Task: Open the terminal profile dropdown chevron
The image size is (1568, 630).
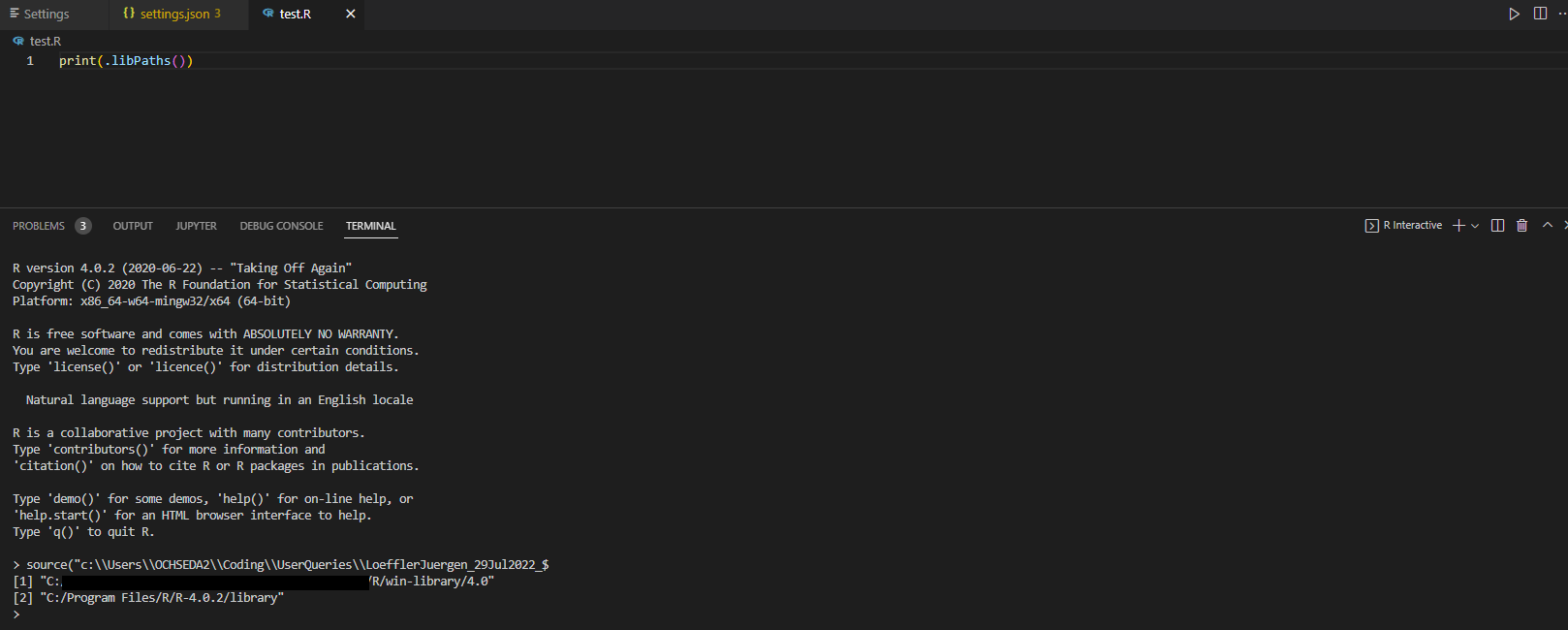Action: [x=1474, y=224]
